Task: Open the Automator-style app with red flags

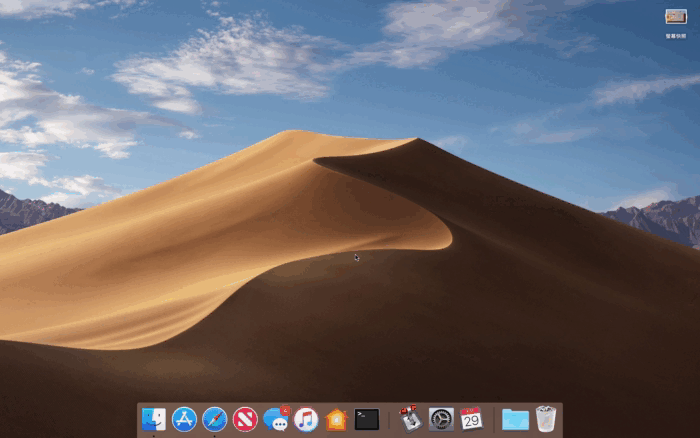Action: pos(410,419)
